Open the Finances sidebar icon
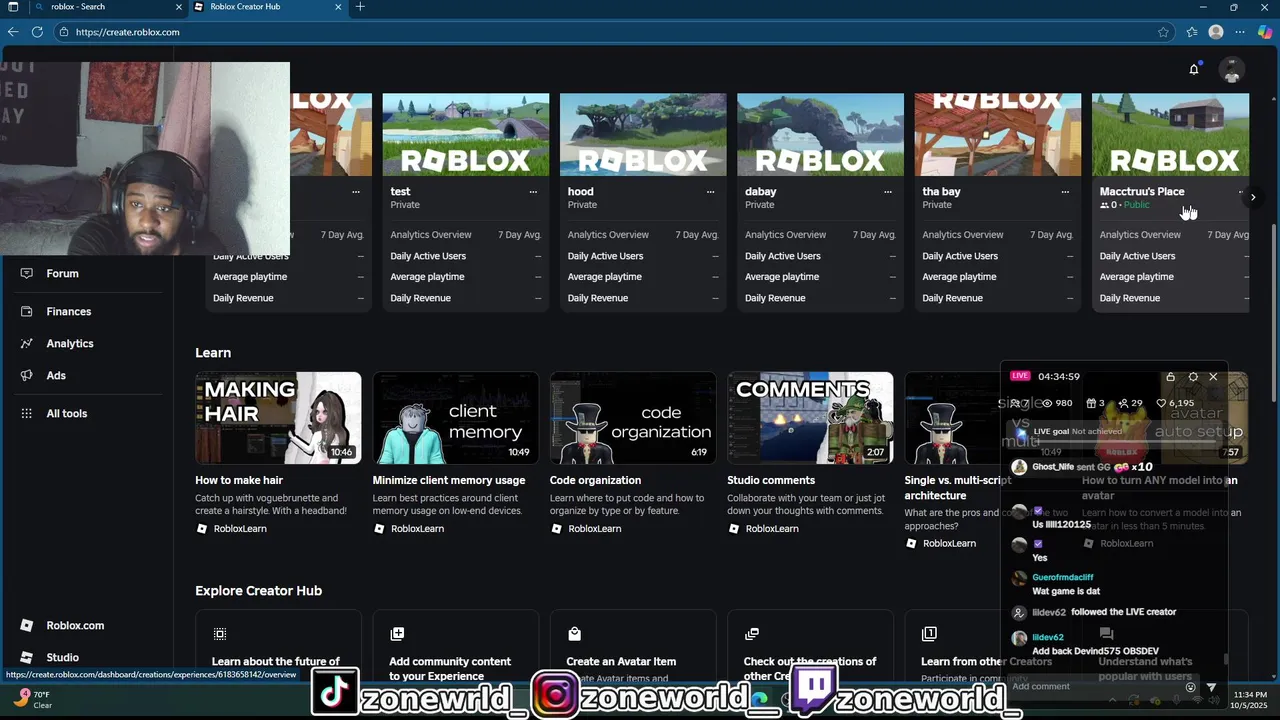This screenshot has width=1280, height=720. tap(27, 311)
